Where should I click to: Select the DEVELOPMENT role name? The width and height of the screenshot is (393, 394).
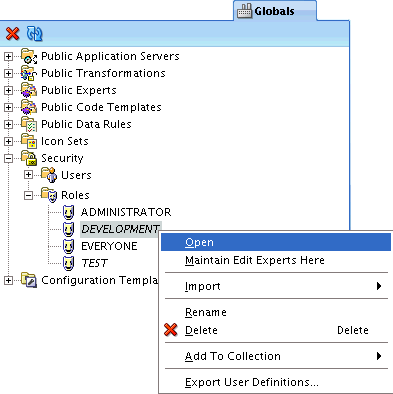(x=121, y=229)
